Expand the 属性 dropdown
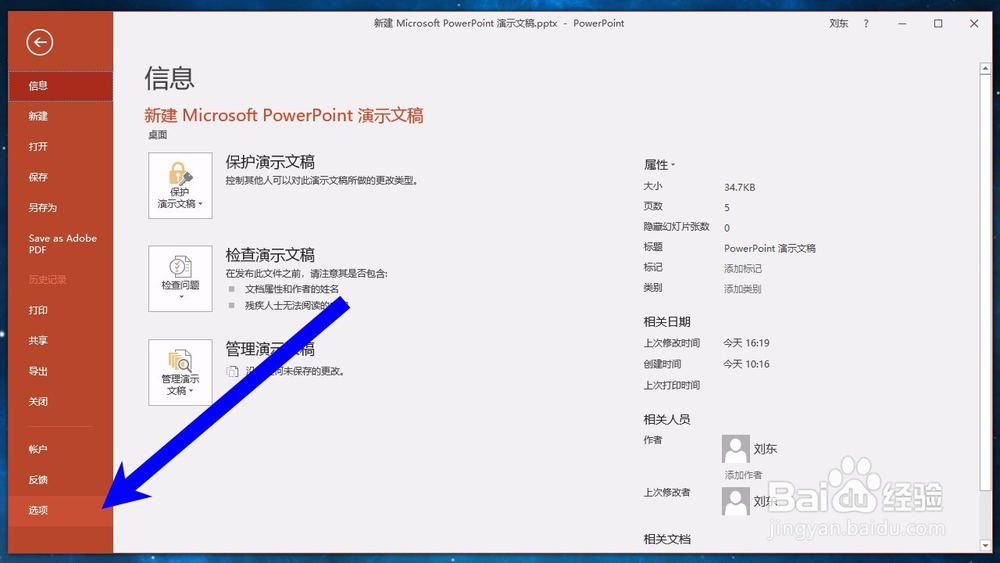The image size is (1000, 563). 659,165
